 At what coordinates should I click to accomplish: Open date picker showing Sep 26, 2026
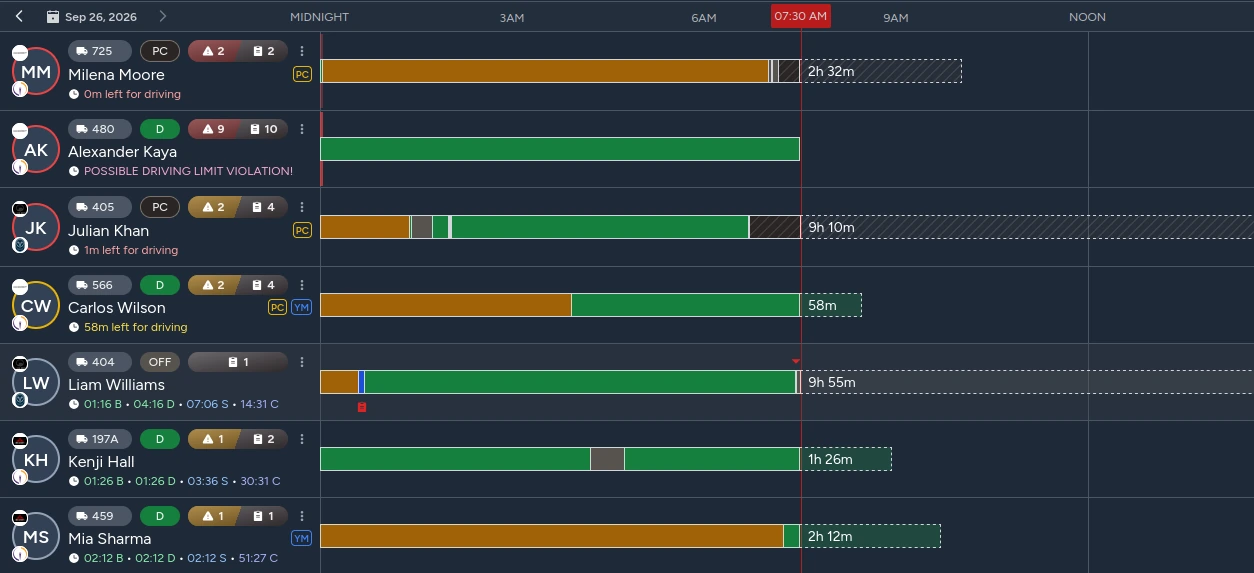(x=93, y=17)
